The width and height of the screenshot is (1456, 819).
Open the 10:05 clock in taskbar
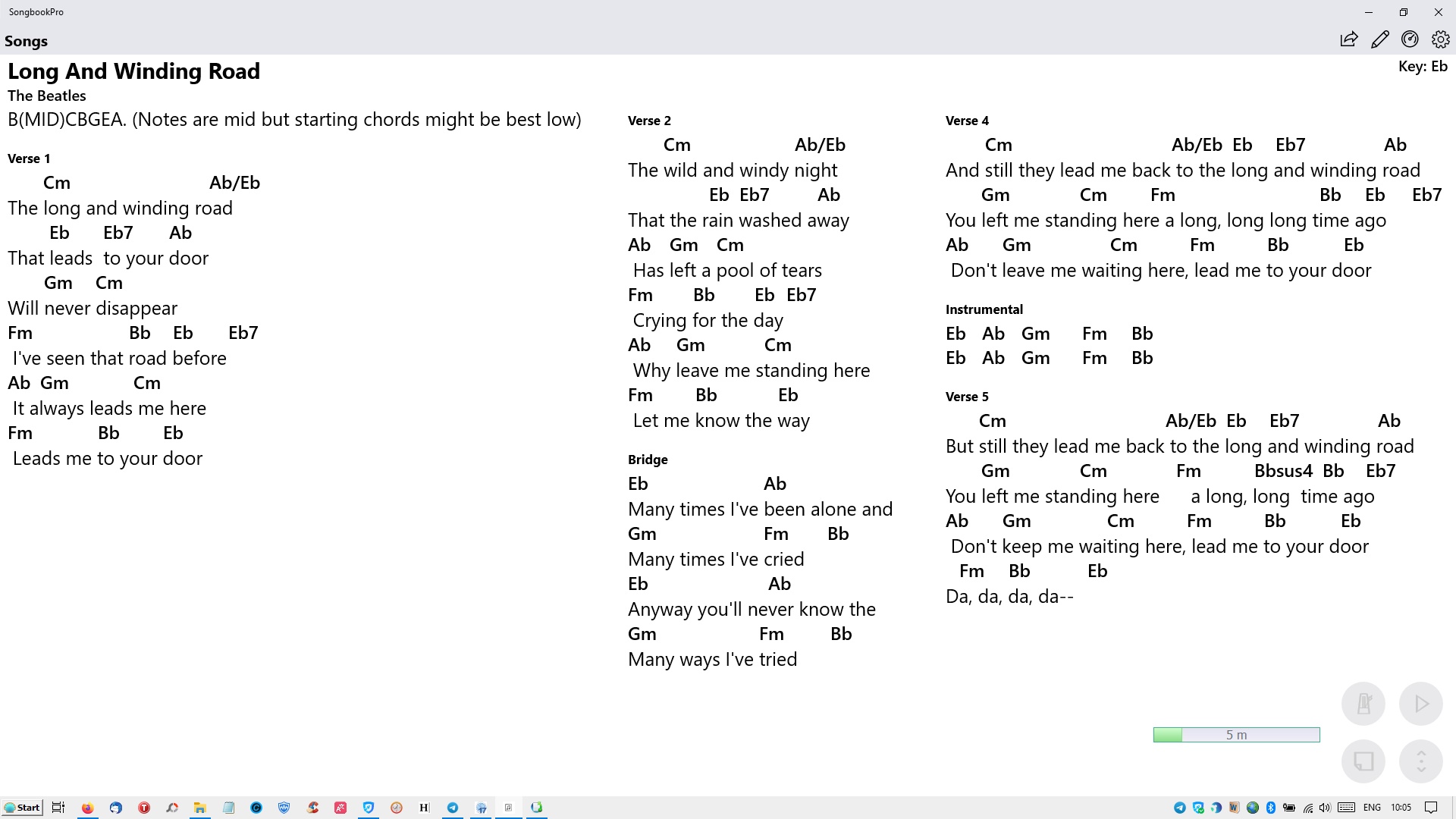[x=1401, y=808]
